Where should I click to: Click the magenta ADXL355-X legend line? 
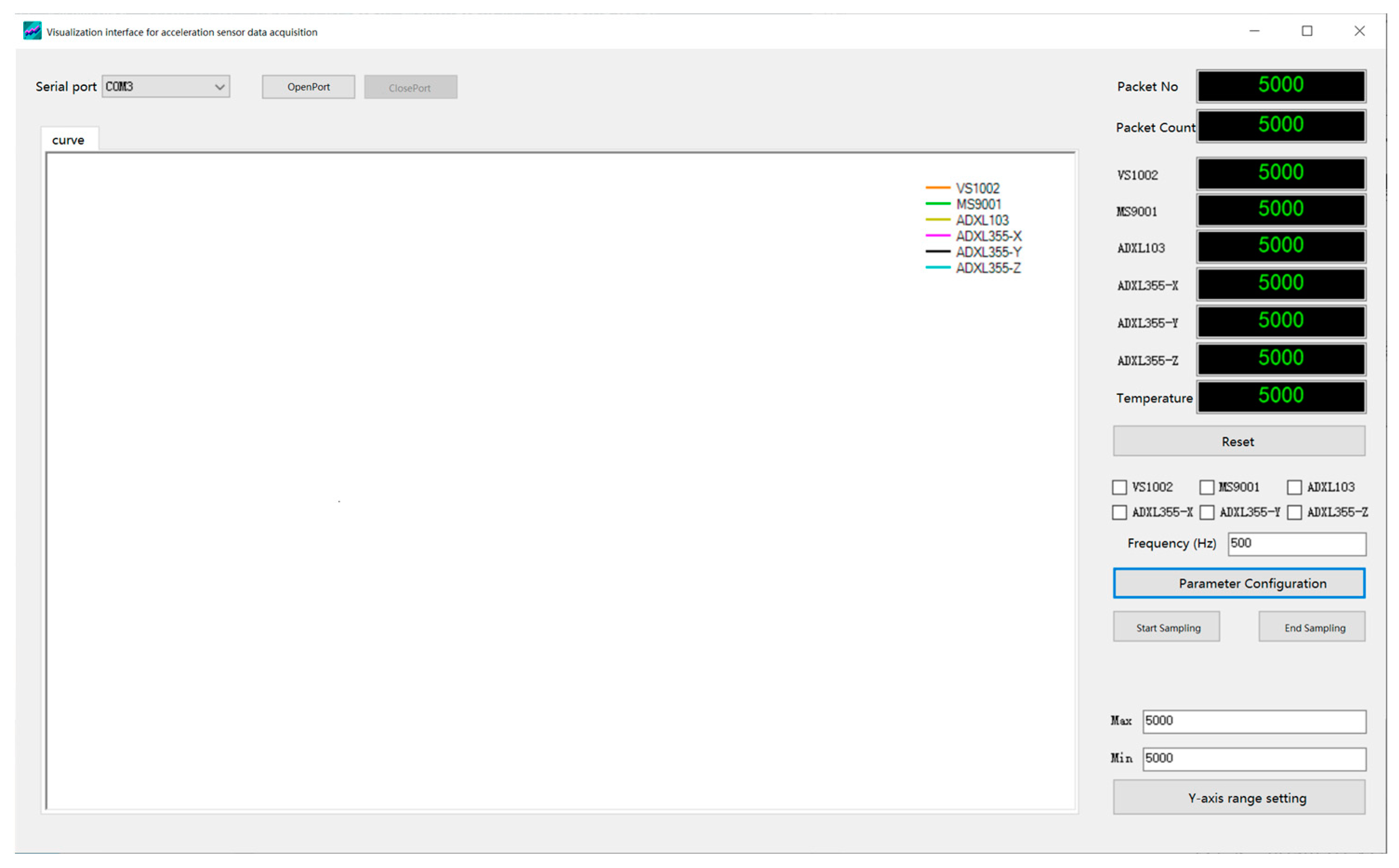937,236
